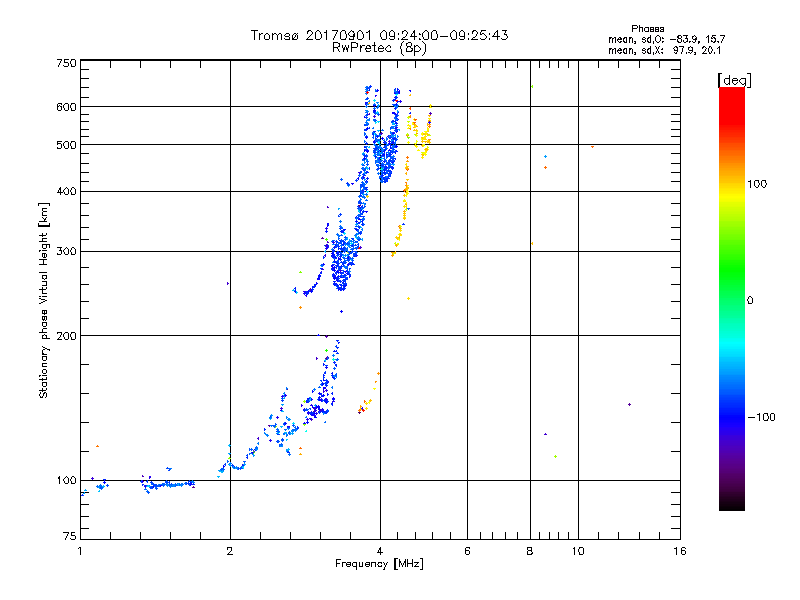Click the 'Frequency [MHz]' axis label

379,564
